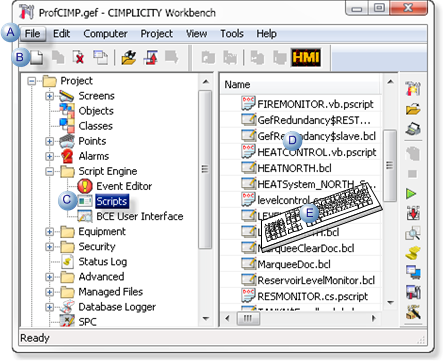445x361 pixels.
Task: Click the tree pane vertical scrollbar thumb
Action: pyautogui.click(x=205, y=169)
